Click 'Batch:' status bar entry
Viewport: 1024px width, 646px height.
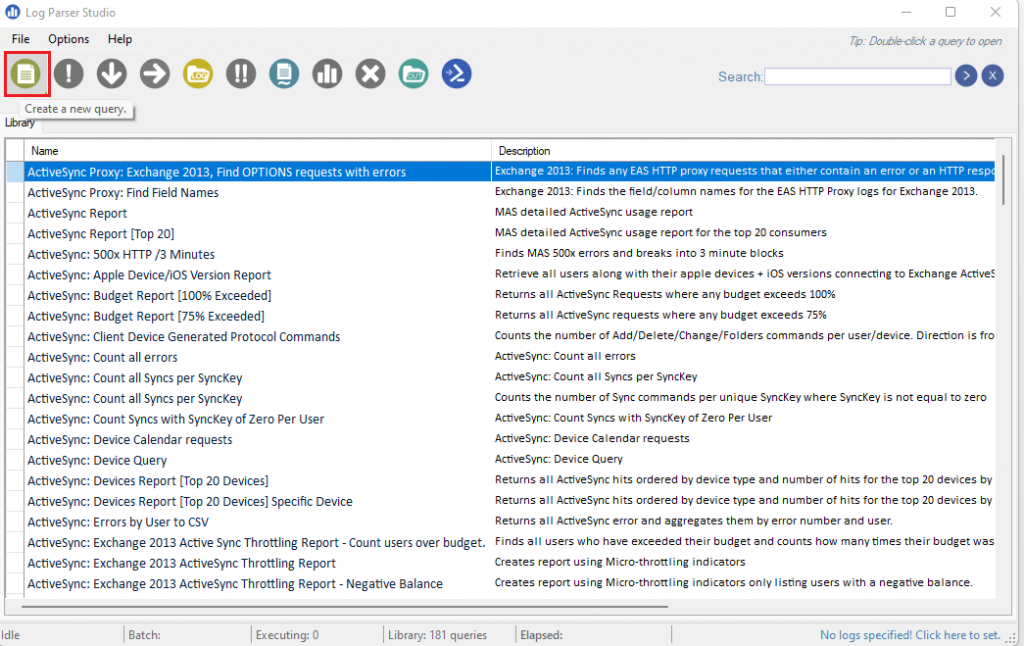[x=144, y=635]
